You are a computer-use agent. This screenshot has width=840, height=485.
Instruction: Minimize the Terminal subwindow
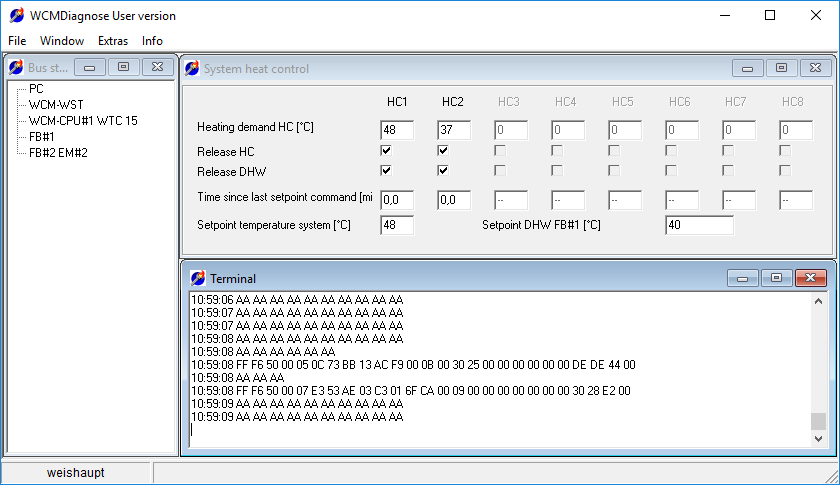tap(742, 278)
